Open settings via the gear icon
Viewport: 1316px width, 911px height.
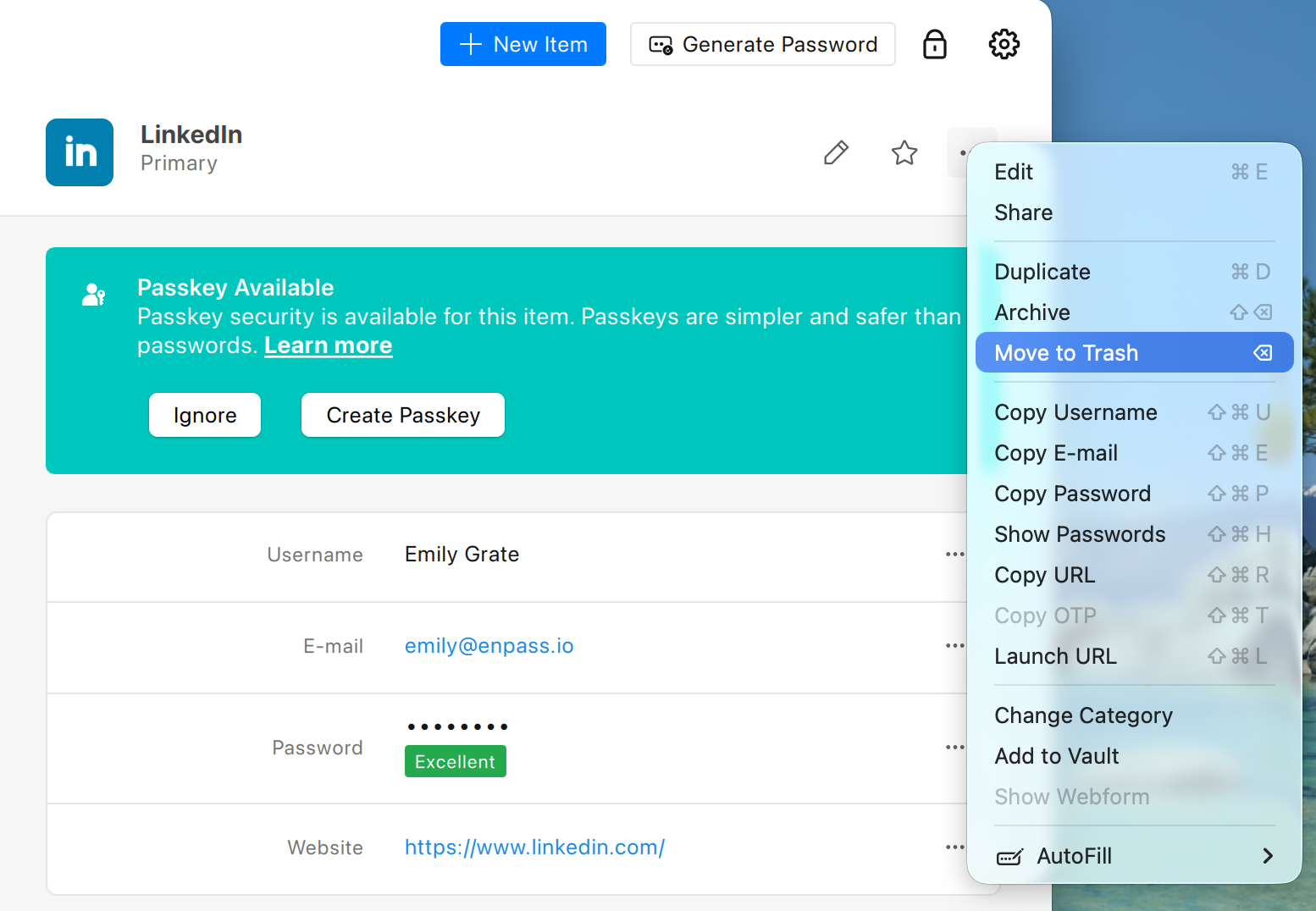[x=1004, y=44]
